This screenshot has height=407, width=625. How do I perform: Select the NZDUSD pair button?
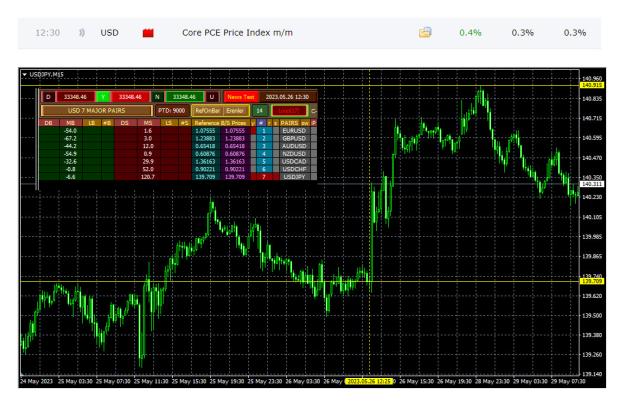[294, 153]
